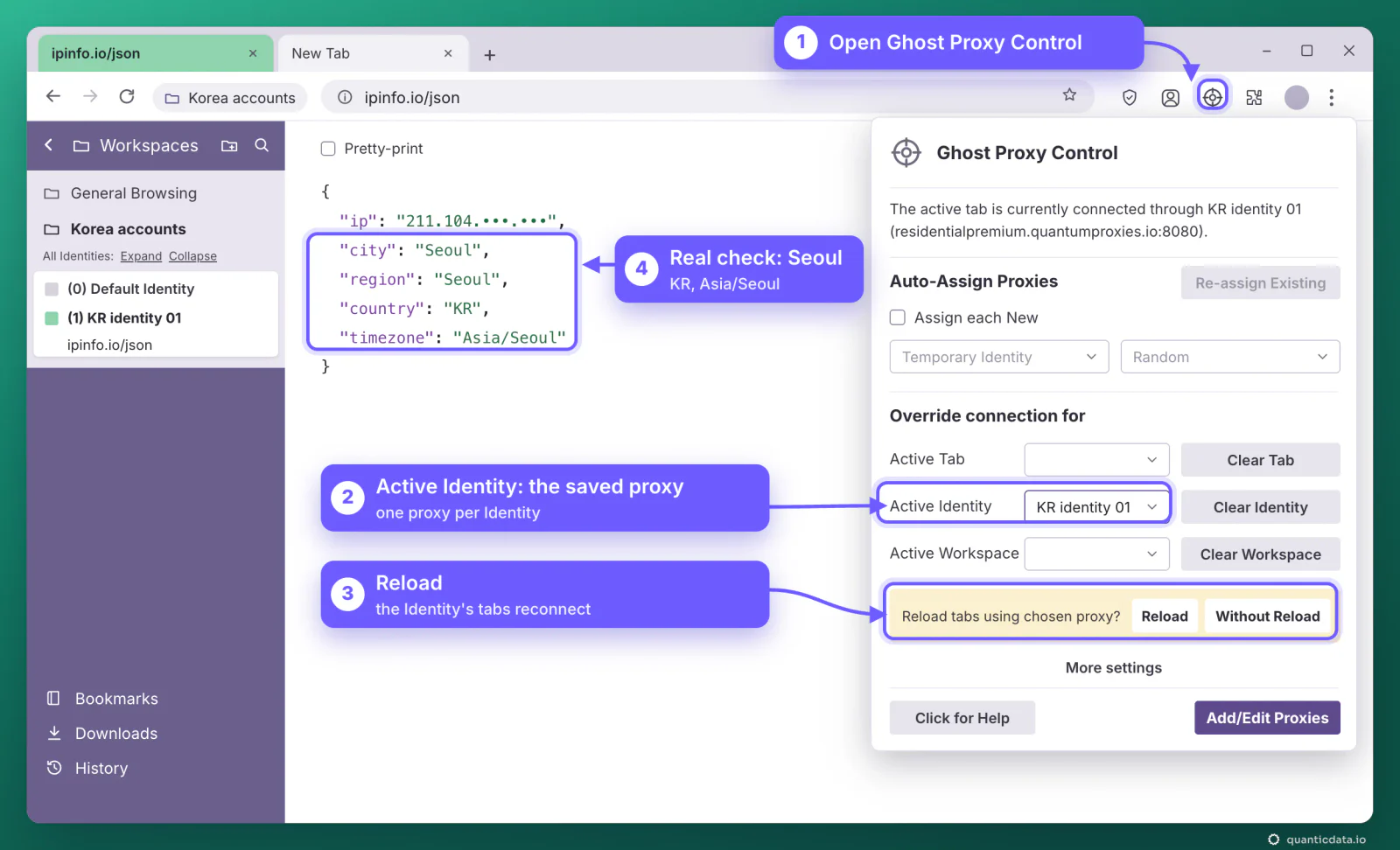The width and height of the screenshot is (1400, 850).
Task: Open the Ghost Proxy Control extension icon
Action: [x=1212, y=97]
